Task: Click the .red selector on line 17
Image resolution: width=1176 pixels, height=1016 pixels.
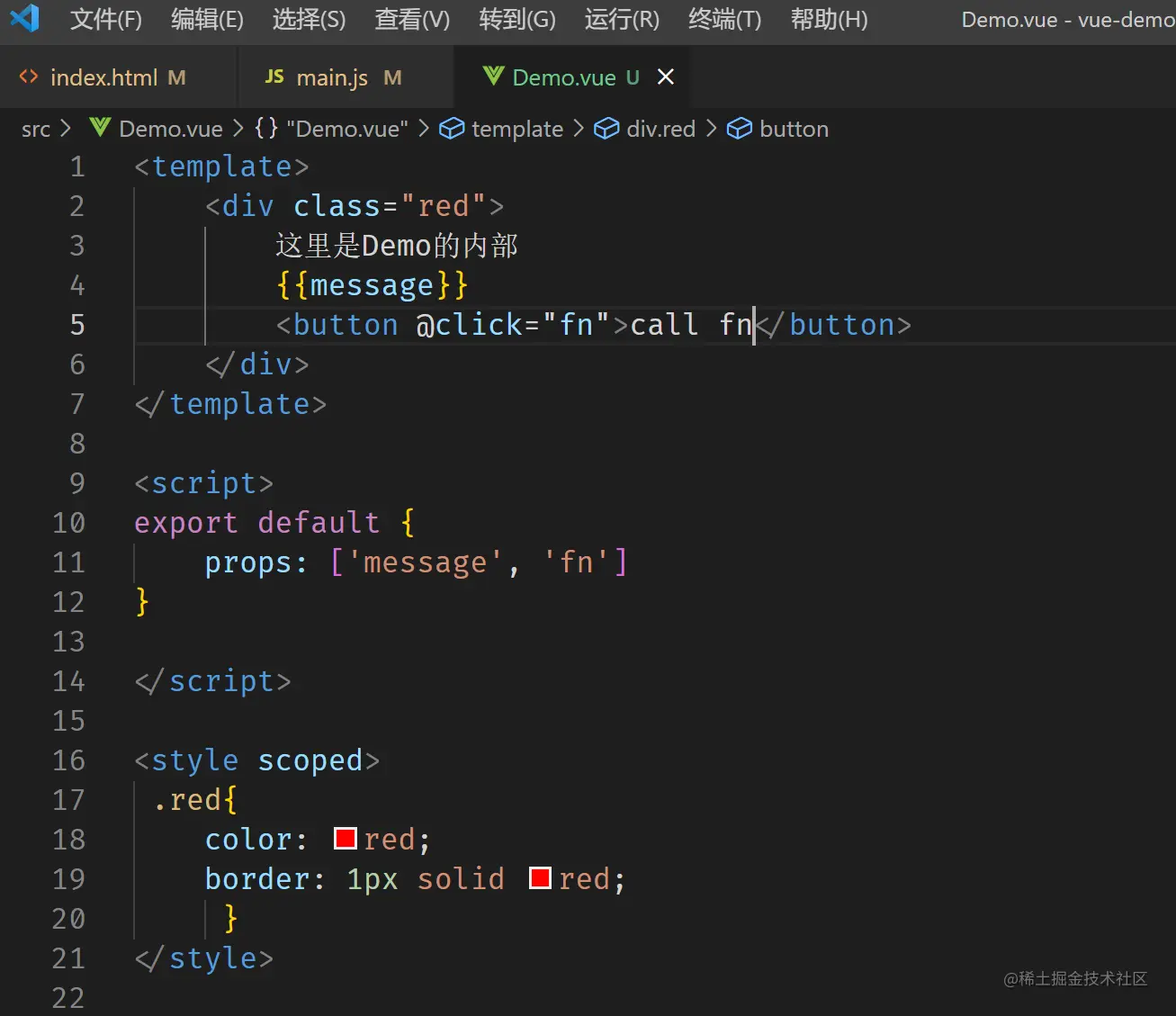Action: click(187, 800)
